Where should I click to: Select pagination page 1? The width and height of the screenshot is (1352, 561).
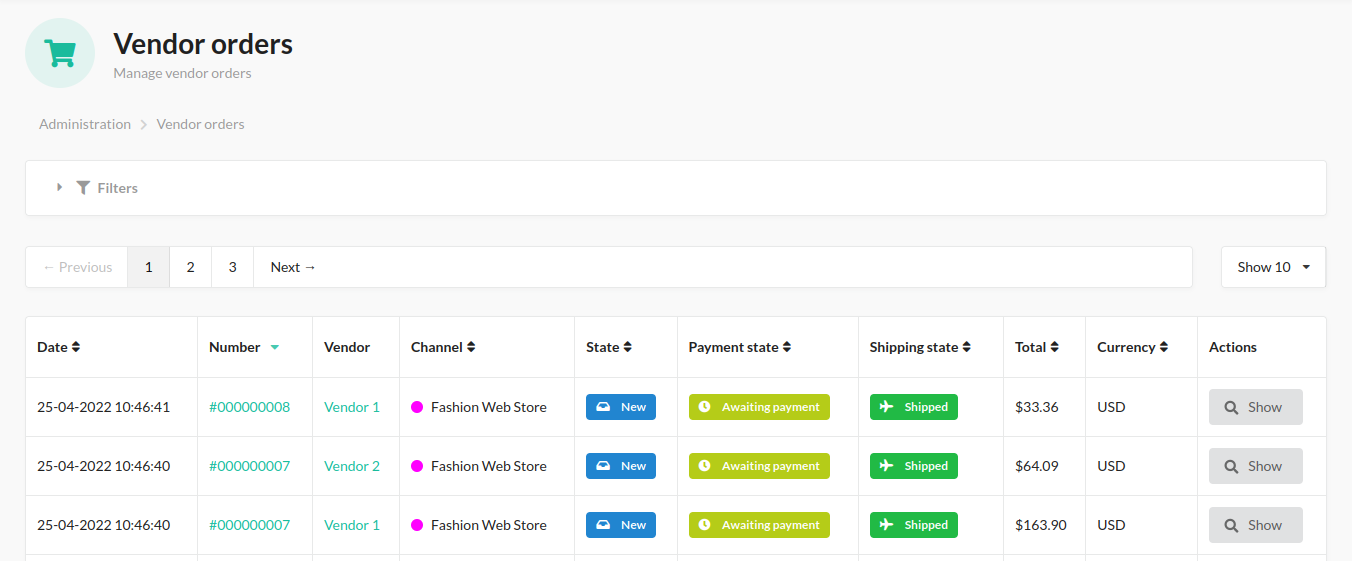149,267
